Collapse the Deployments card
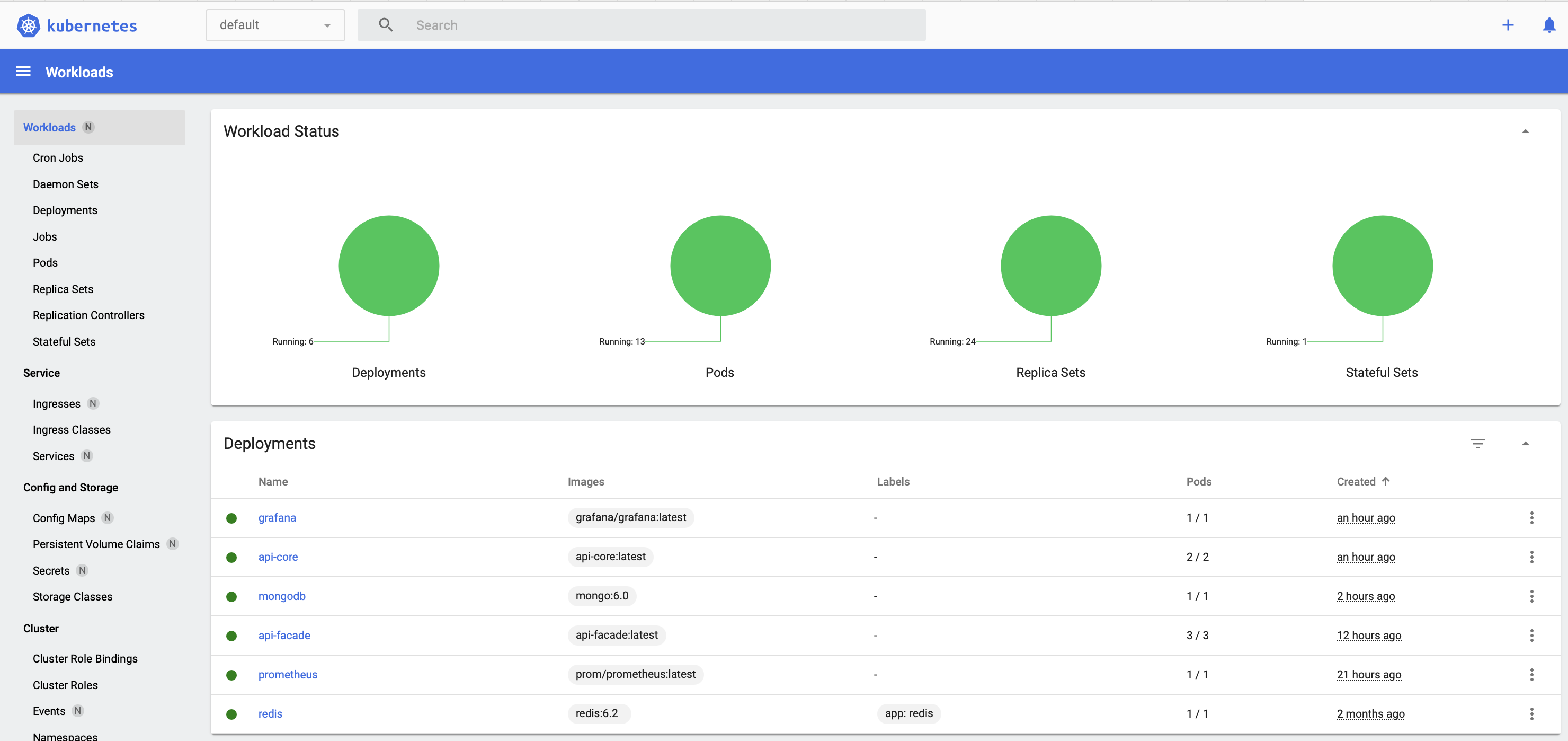This screenshot has width=1568, height=741. pyautogui.click(x=1525, y=443)
